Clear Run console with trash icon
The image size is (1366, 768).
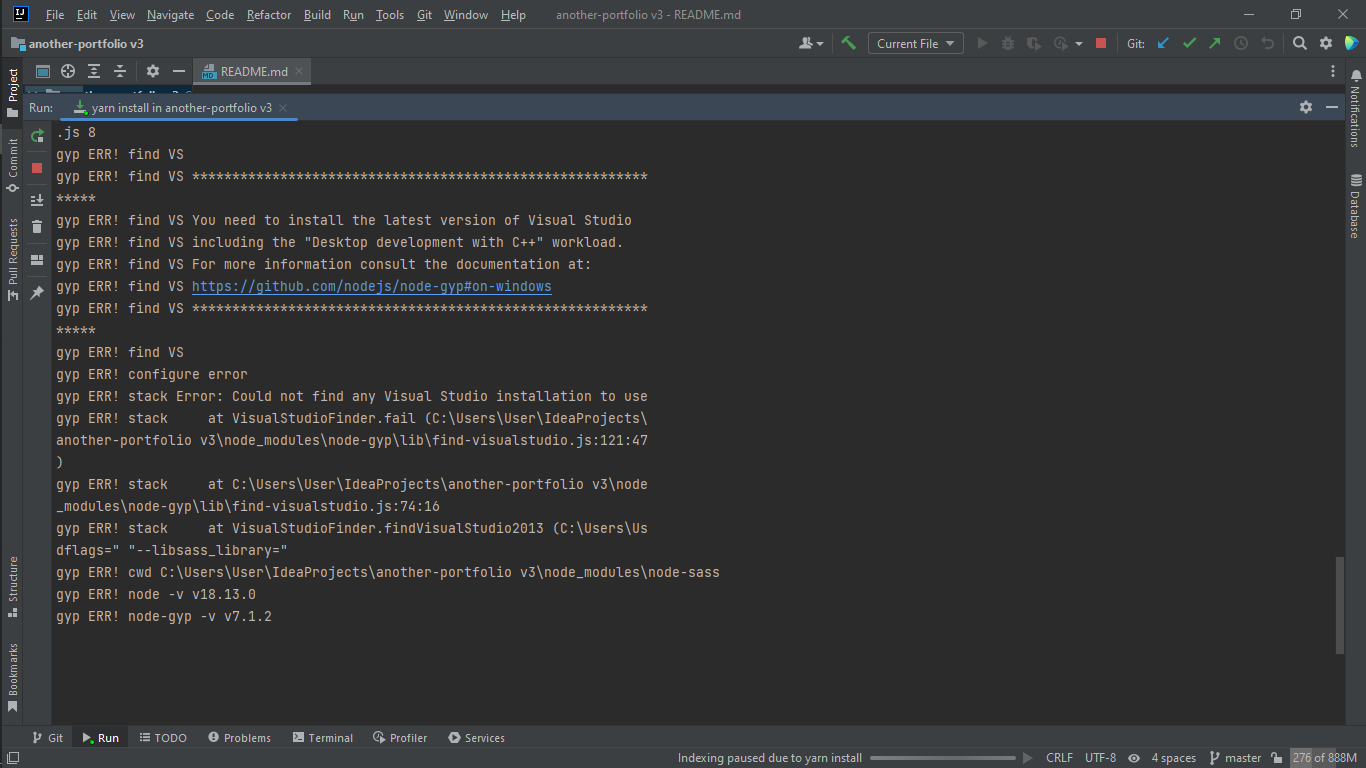pos(37,227)
